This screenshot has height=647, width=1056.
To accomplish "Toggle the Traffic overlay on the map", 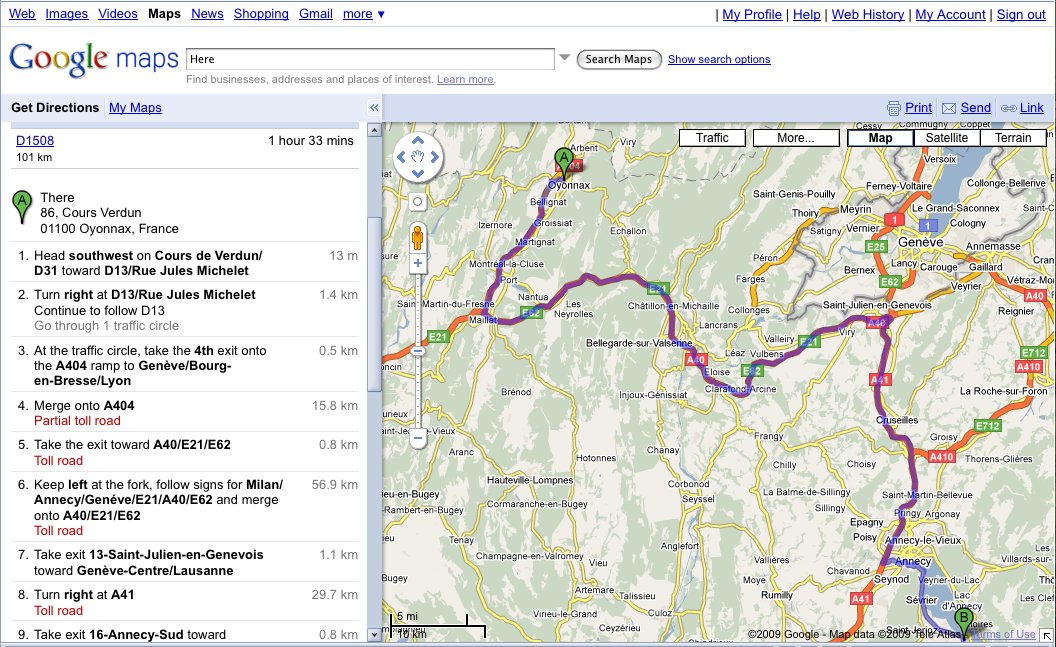I will 712,138.
